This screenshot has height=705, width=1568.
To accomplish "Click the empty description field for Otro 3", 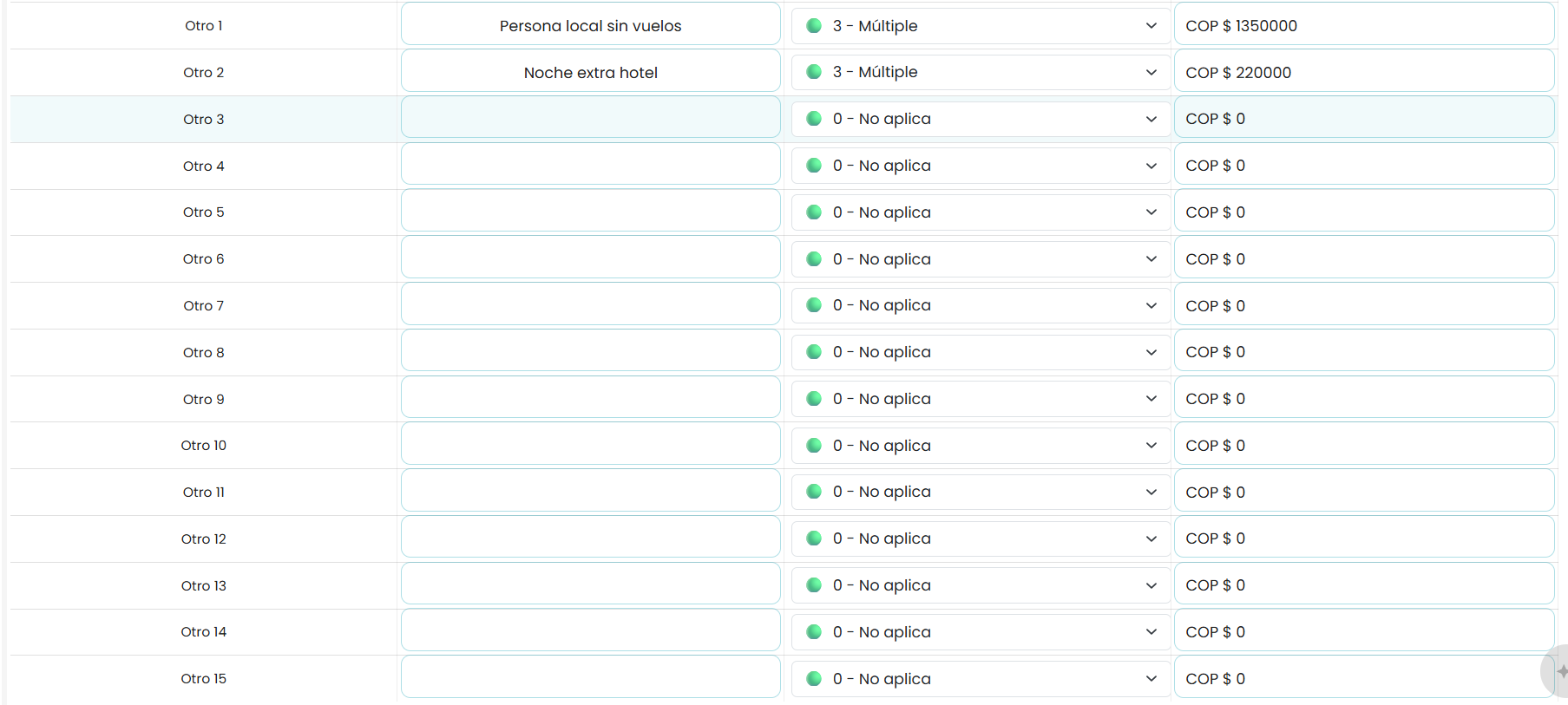I will tap(590, 117).
